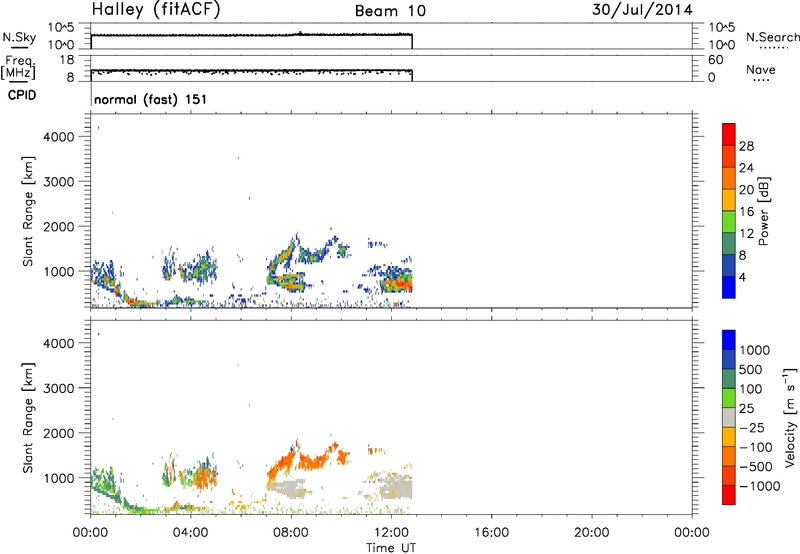This screenshot has height=554, width=800.
Task: Click the "-1000" label on Velocity colorbar
Action: (759, 486)
